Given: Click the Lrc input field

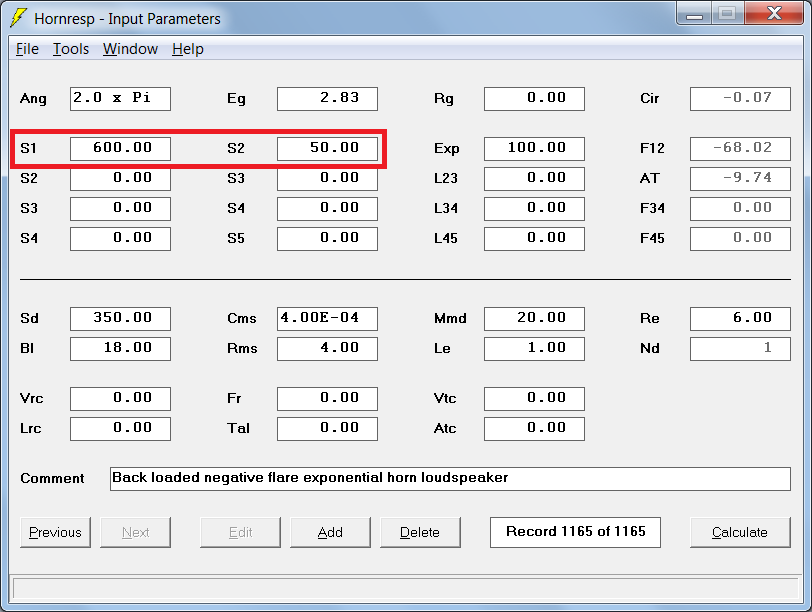Looking at the screenshot, I should [120, 429].
